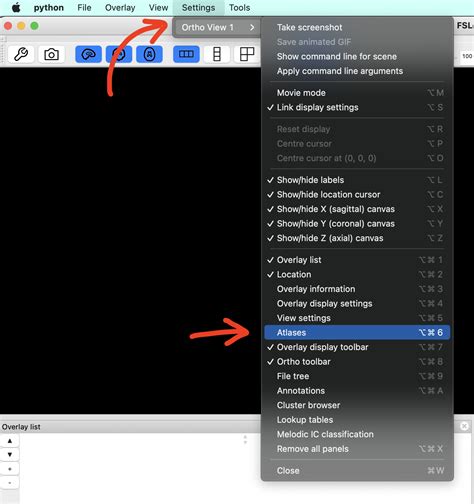Screen dimensions: 474x504
Task: Click the zoom value field showing 100
Action: click(x=467, y=56)
